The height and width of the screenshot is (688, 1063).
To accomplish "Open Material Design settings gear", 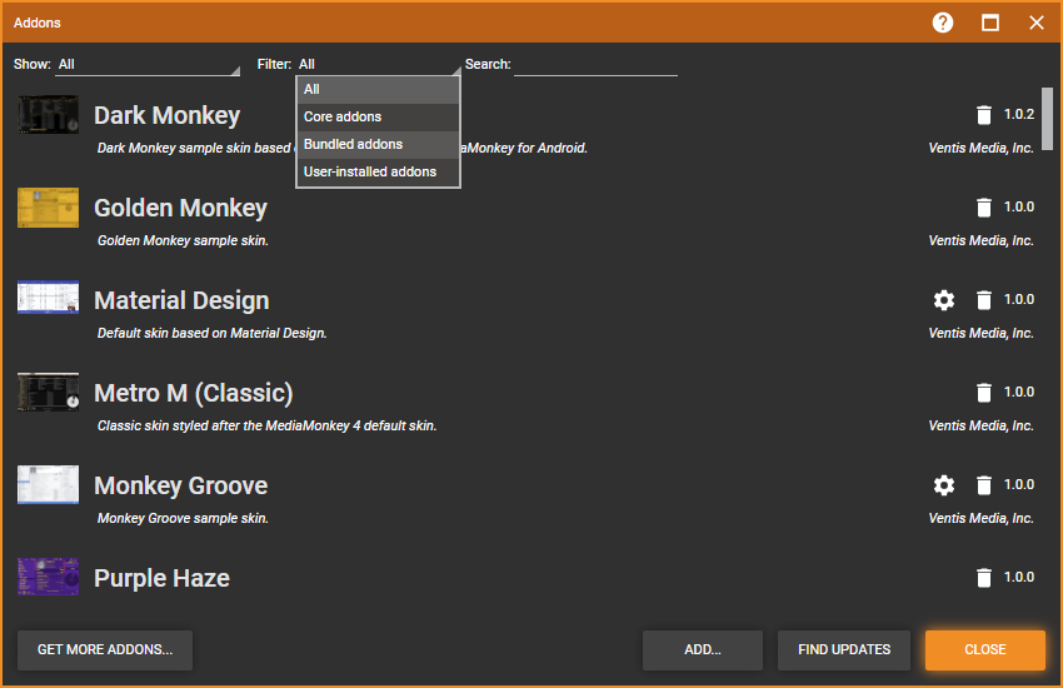I will 944,300.
